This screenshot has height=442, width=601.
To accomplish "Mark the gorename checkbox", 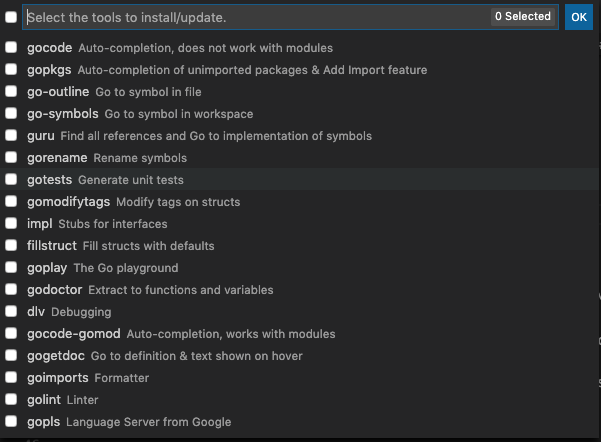I will [11, 157].
